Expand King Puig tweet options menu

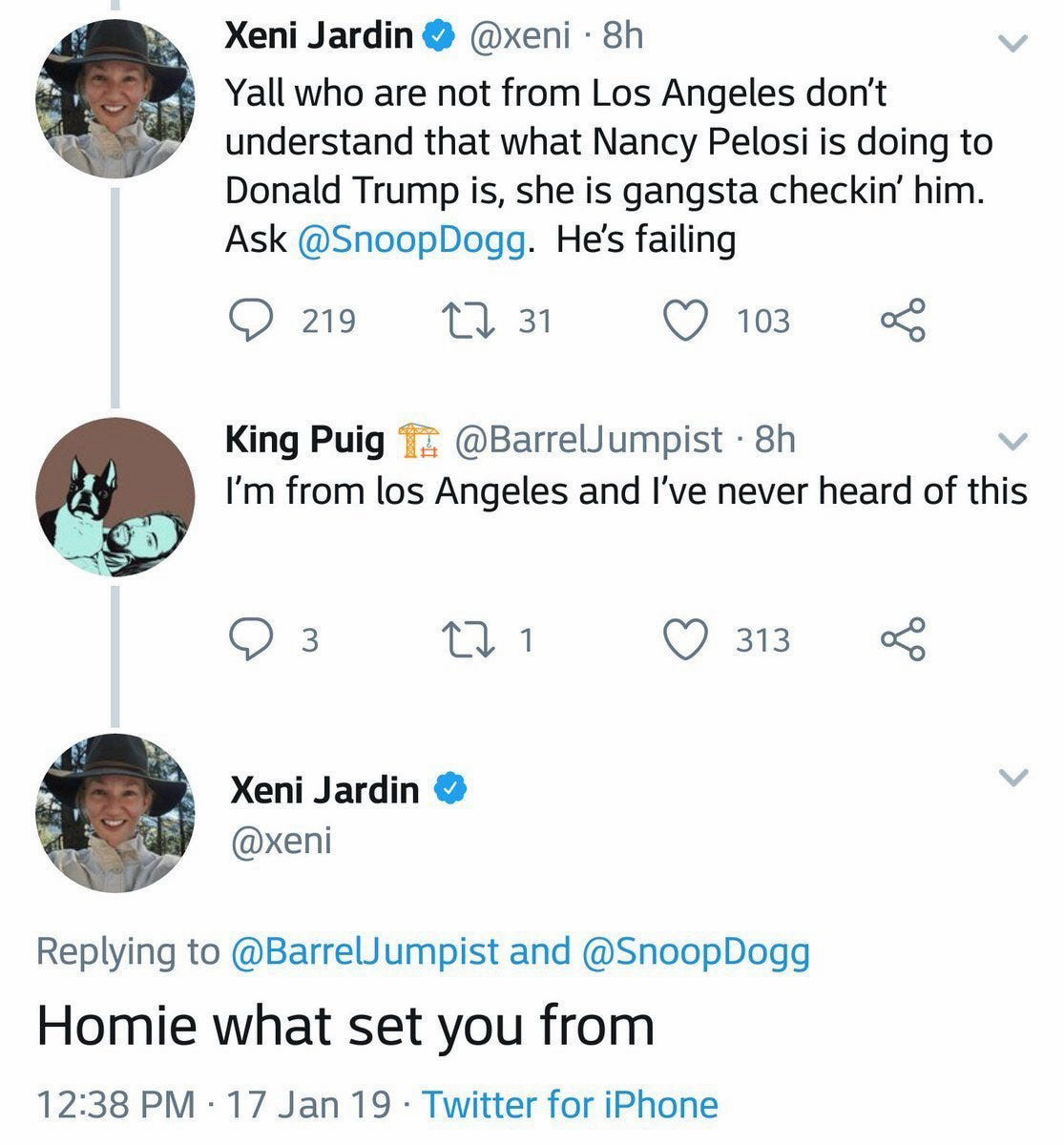pos(1012,441)
